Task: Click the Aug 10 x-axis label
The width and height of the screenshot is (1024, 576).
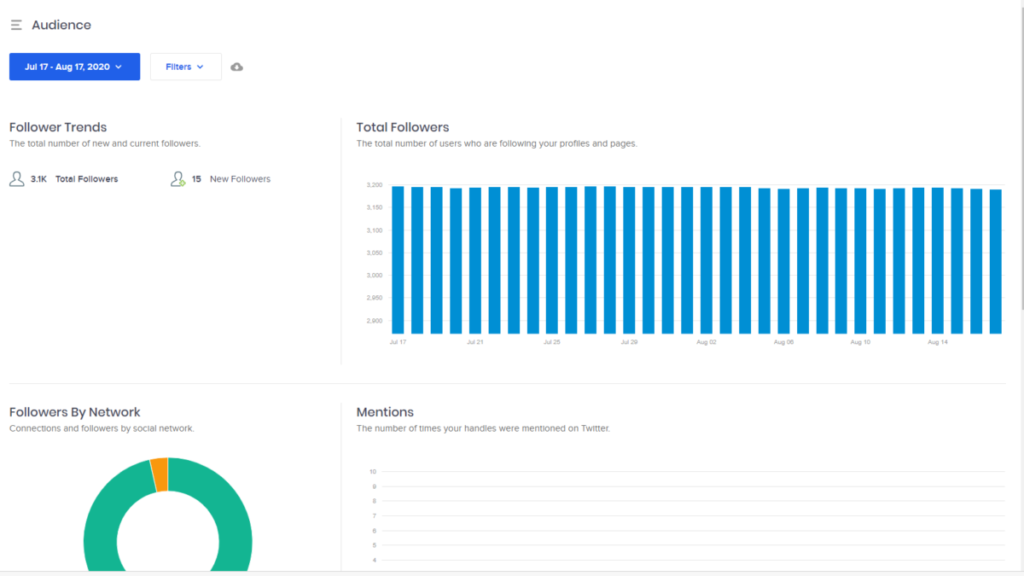Action: tap(860, 342)
